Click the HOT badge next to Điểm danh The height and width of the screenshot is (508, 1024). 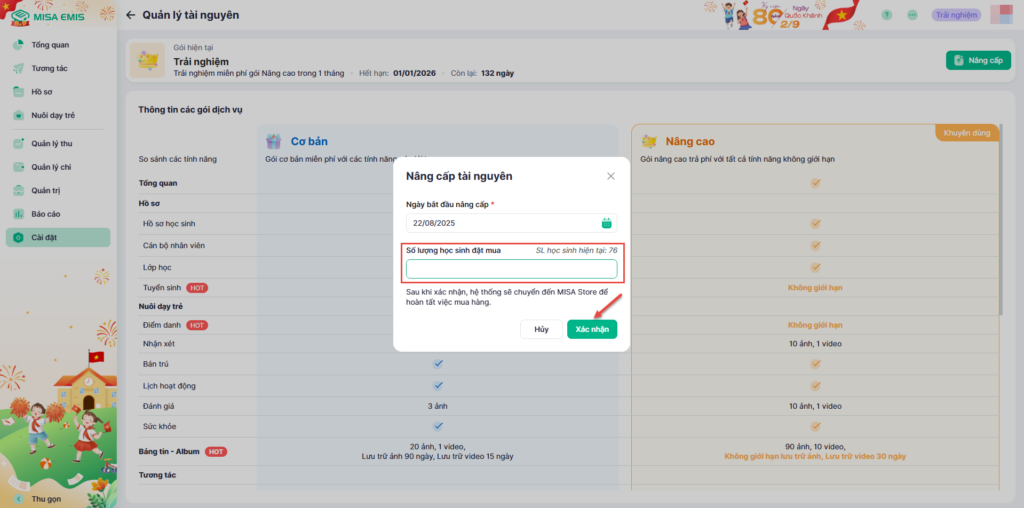[x=197, y=325]
